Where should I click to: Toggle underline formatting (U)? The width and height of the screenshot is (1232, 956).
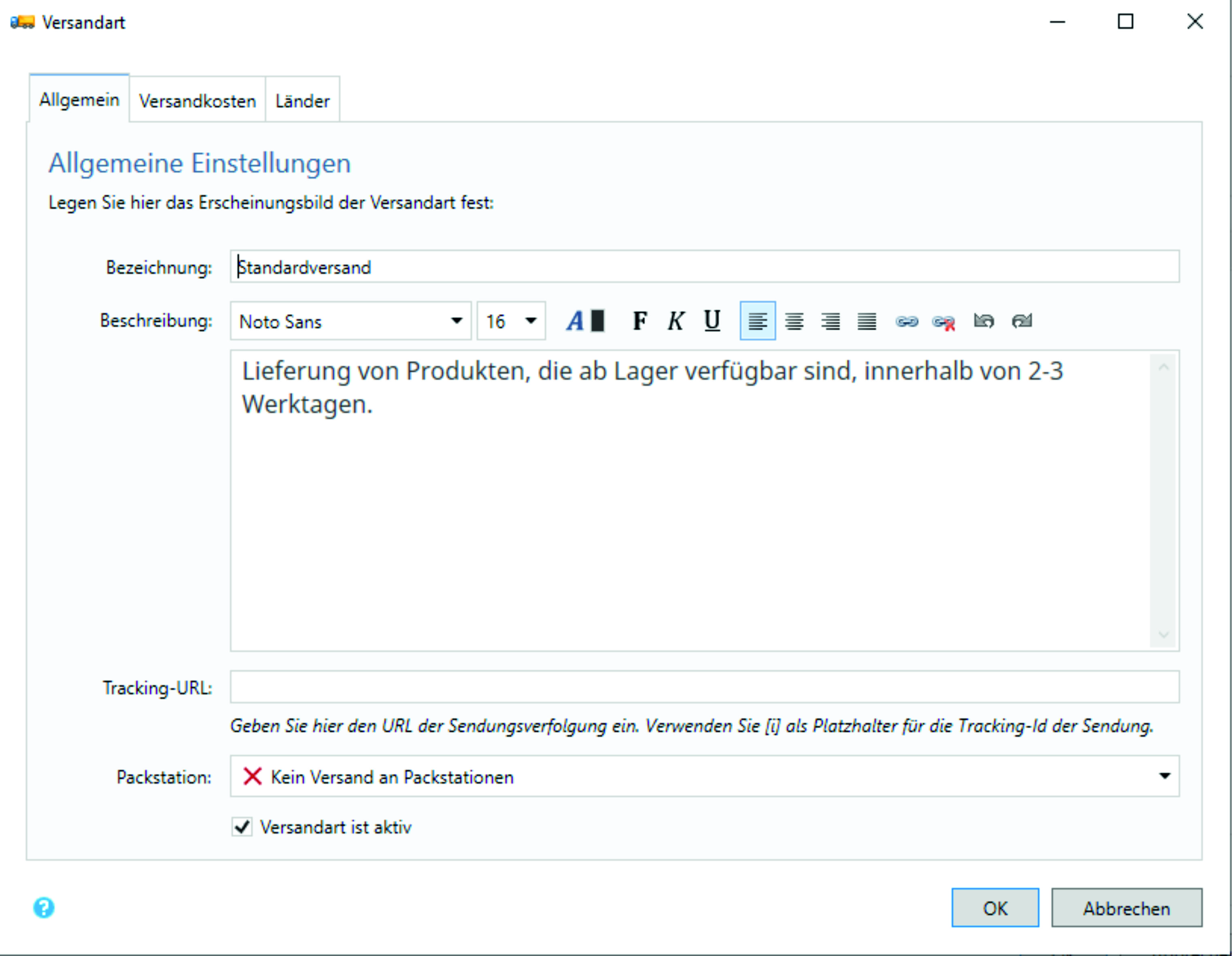pyautogui.click(x=712, y=321)
